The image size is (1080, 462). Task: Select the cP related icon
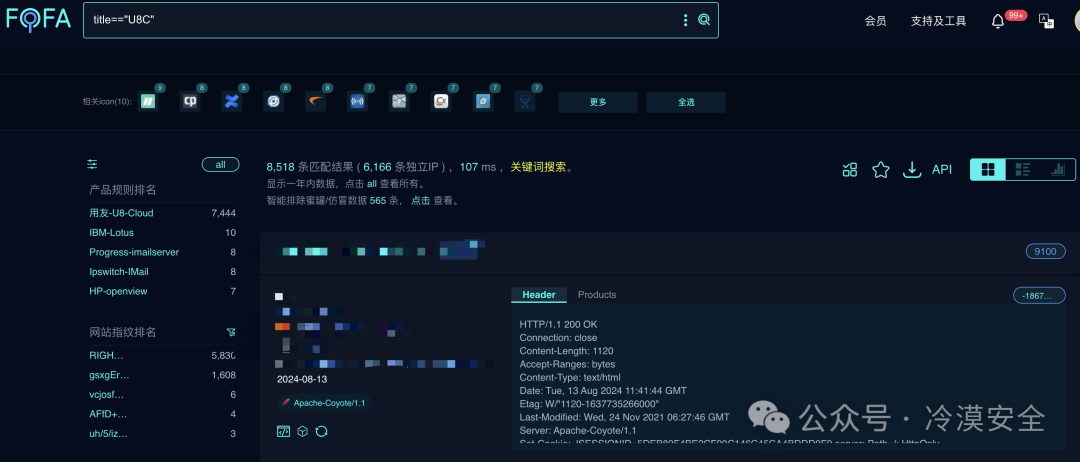click(x=189, y=102)
